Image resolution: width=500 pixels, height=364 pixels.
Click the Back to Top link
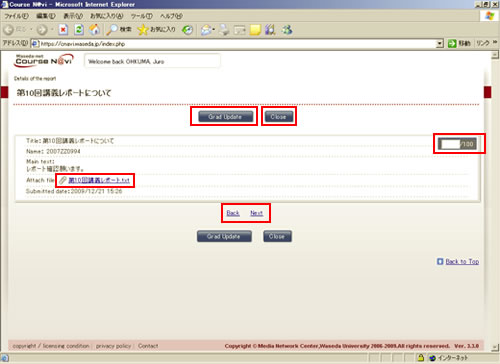pyautogui.click(x=462, y=262)
